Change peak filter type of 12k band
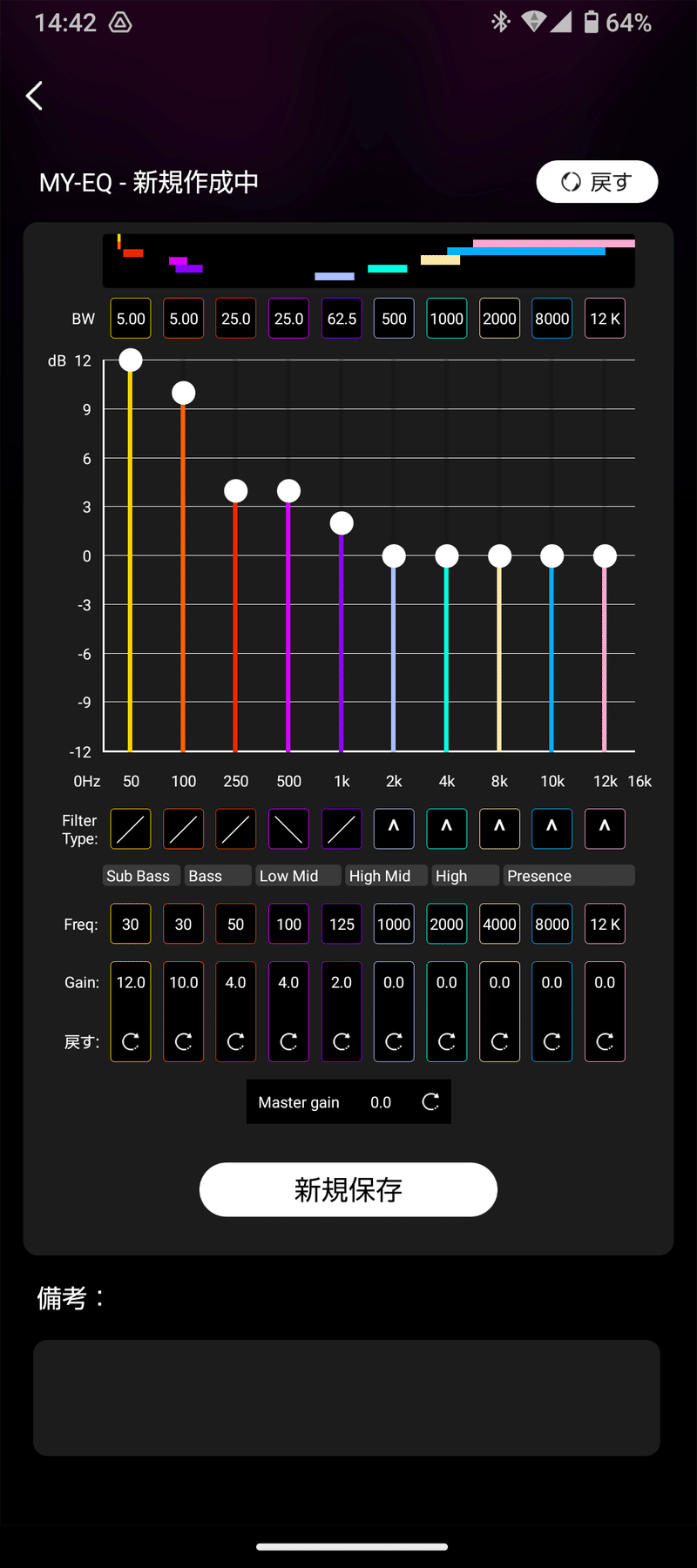697x1568 pixels. pyautogui.click(x=605, y=829)
